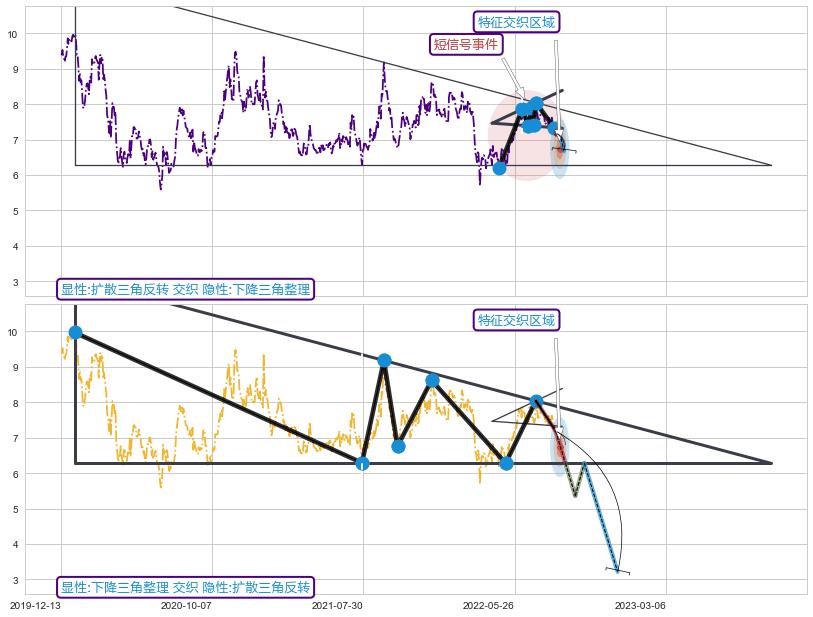This screenshot has width=813, height=617.
Task: Click the bottom-chart blue dot on baseline near 2022-05-26
Action: pos(506,463)
